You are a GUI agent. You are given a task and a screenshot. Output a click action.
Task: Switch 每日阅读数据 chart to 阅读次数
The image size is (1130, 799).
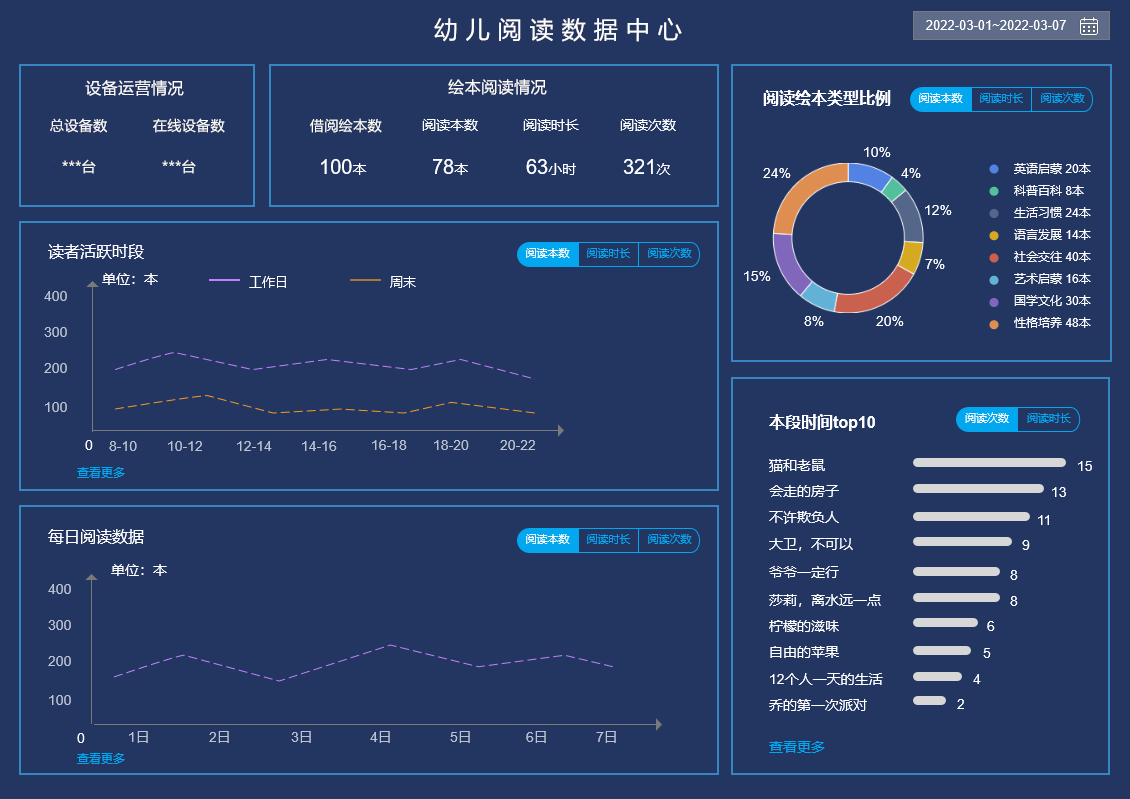click(x=668, y=540)
